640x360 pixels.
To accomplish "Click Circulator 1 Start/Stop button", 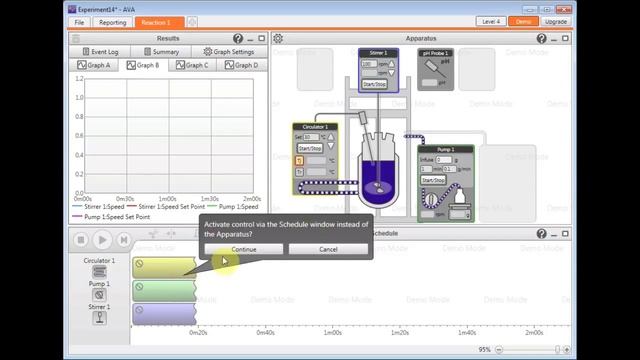I will 310,148.
